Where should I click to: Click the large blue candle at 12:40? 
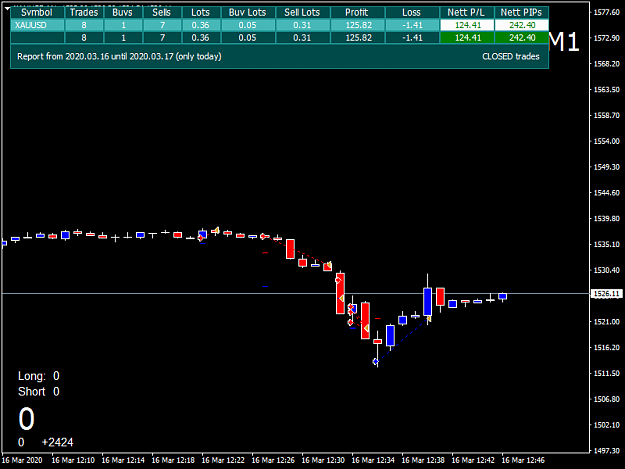427,302
